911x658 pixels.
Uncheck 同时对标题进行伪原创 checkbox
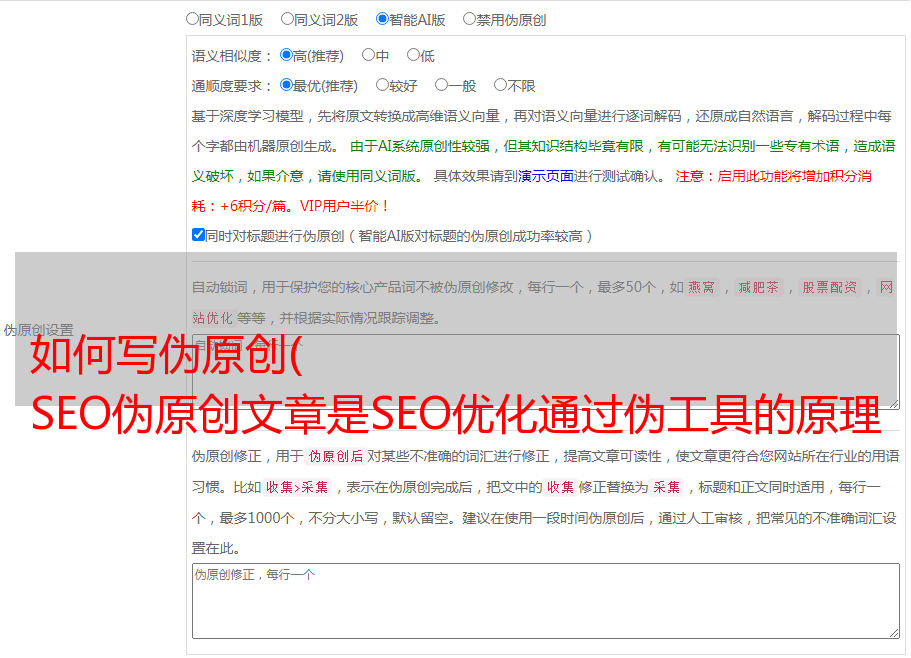(198, 236)
